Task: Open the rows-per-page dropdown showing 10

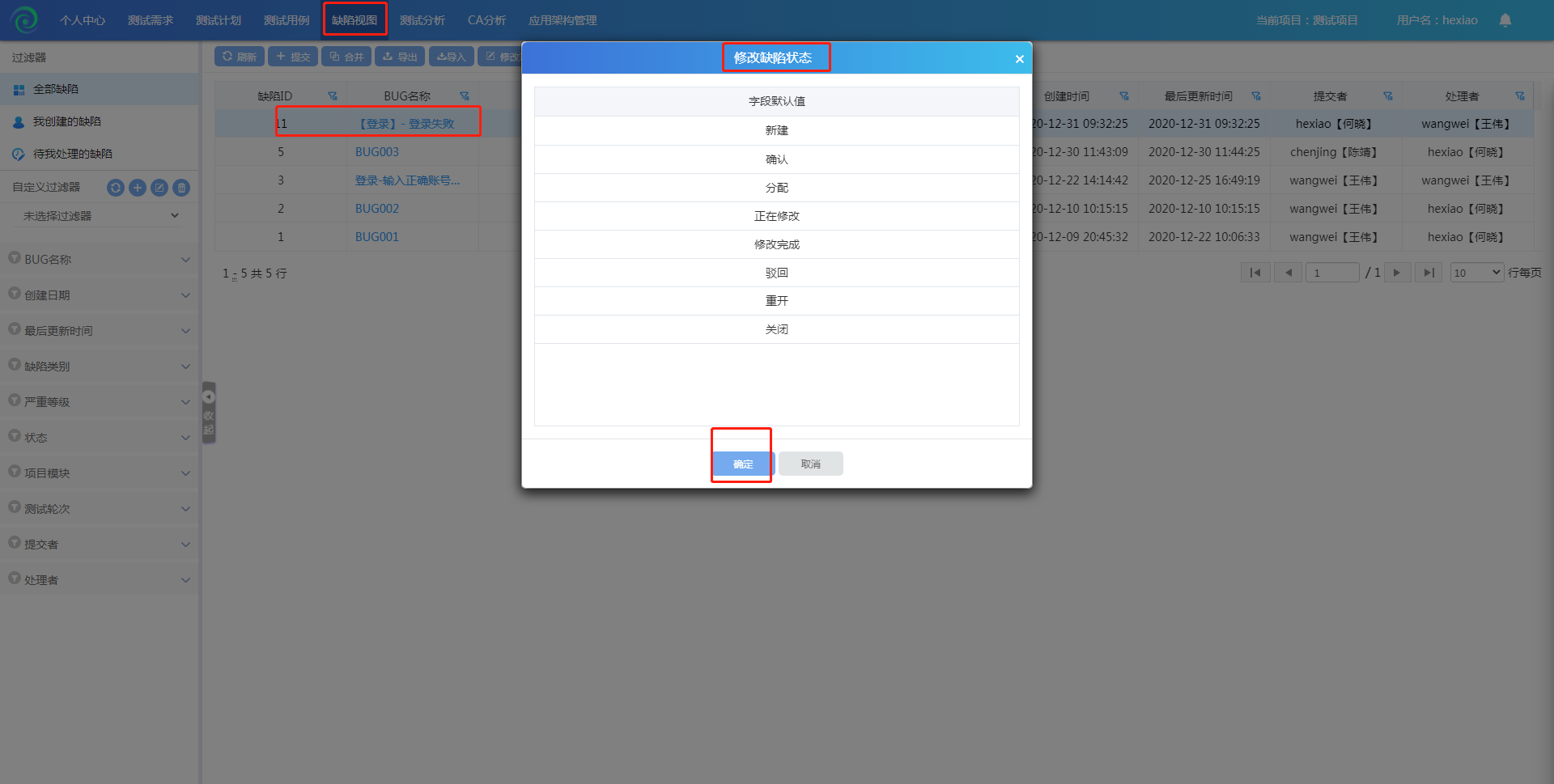Action: [x=1477, y=273]
